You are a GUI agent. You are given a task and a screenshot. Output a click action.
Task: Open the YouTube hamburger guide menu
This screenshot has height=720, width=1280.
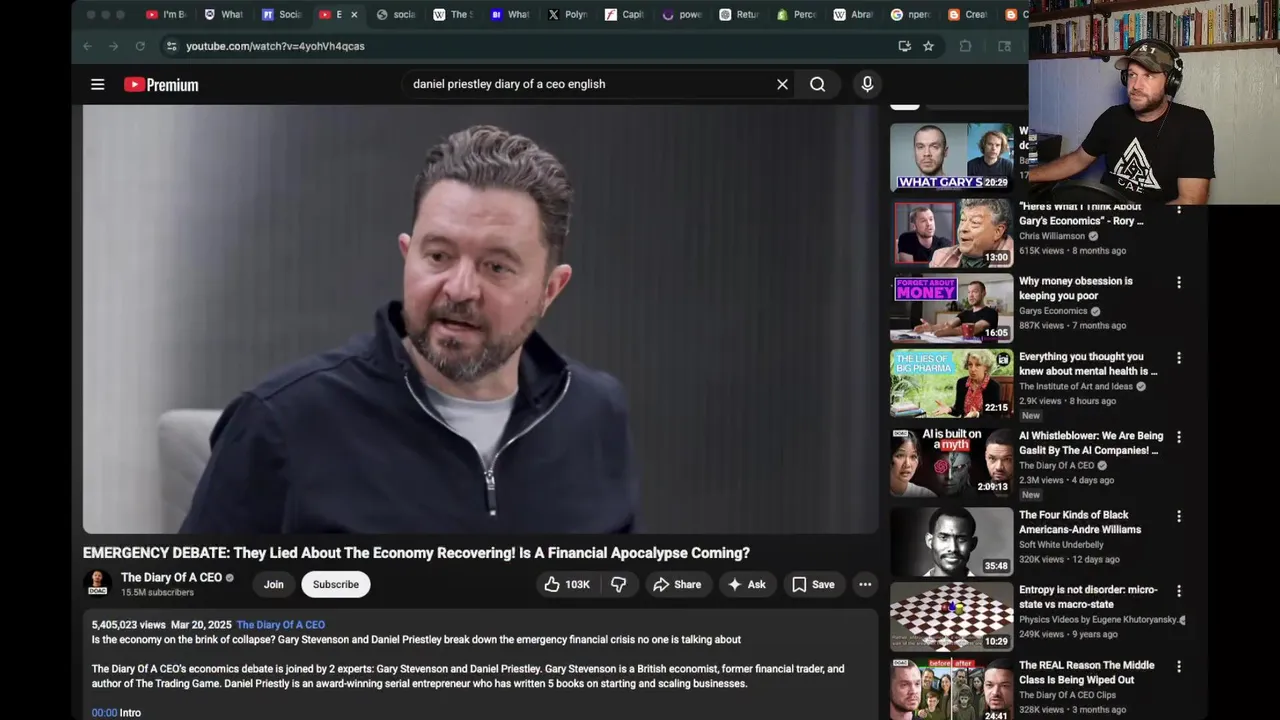[98, 85]
